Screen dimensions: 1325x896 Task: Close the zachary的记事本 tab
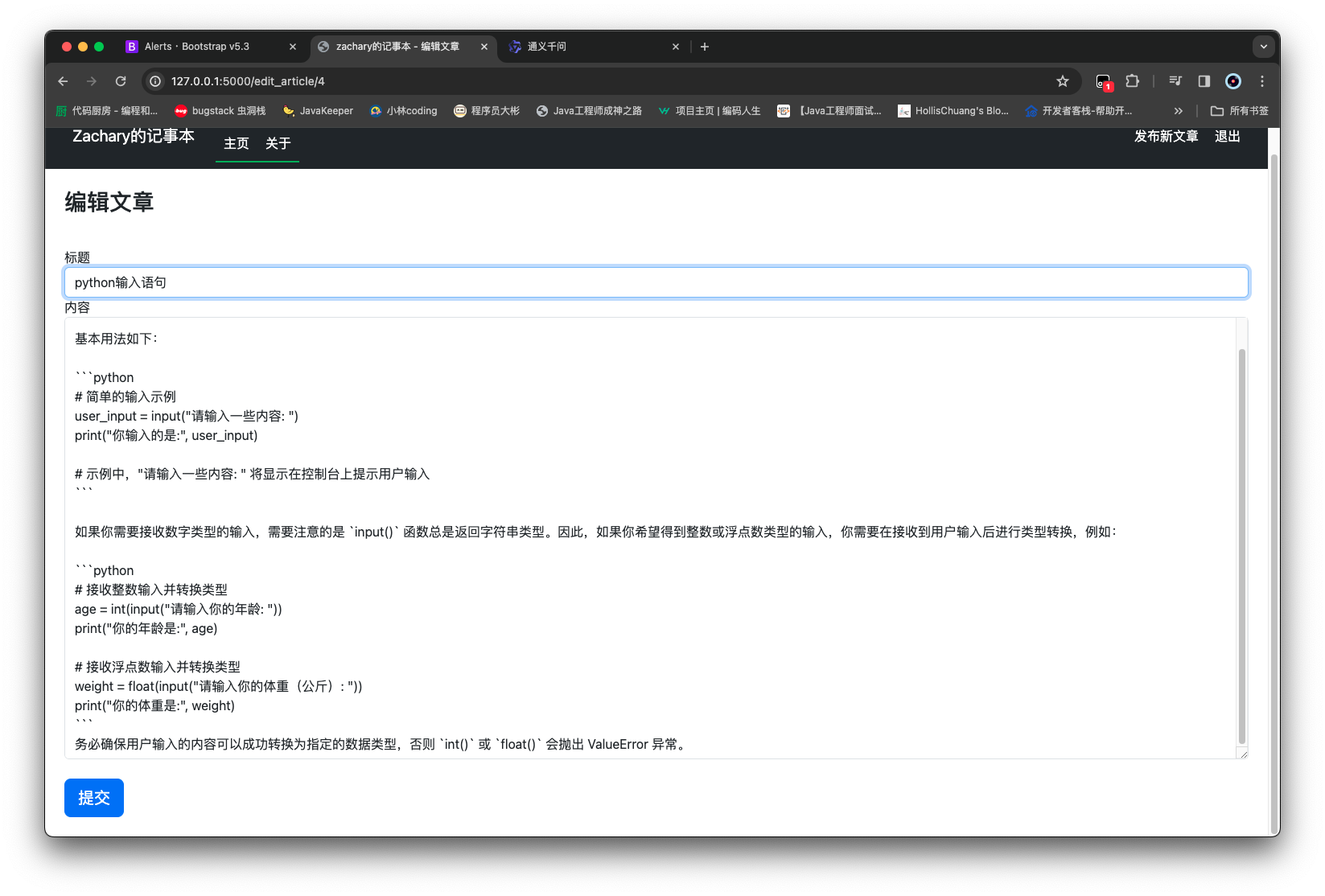(x=484, y=47)
